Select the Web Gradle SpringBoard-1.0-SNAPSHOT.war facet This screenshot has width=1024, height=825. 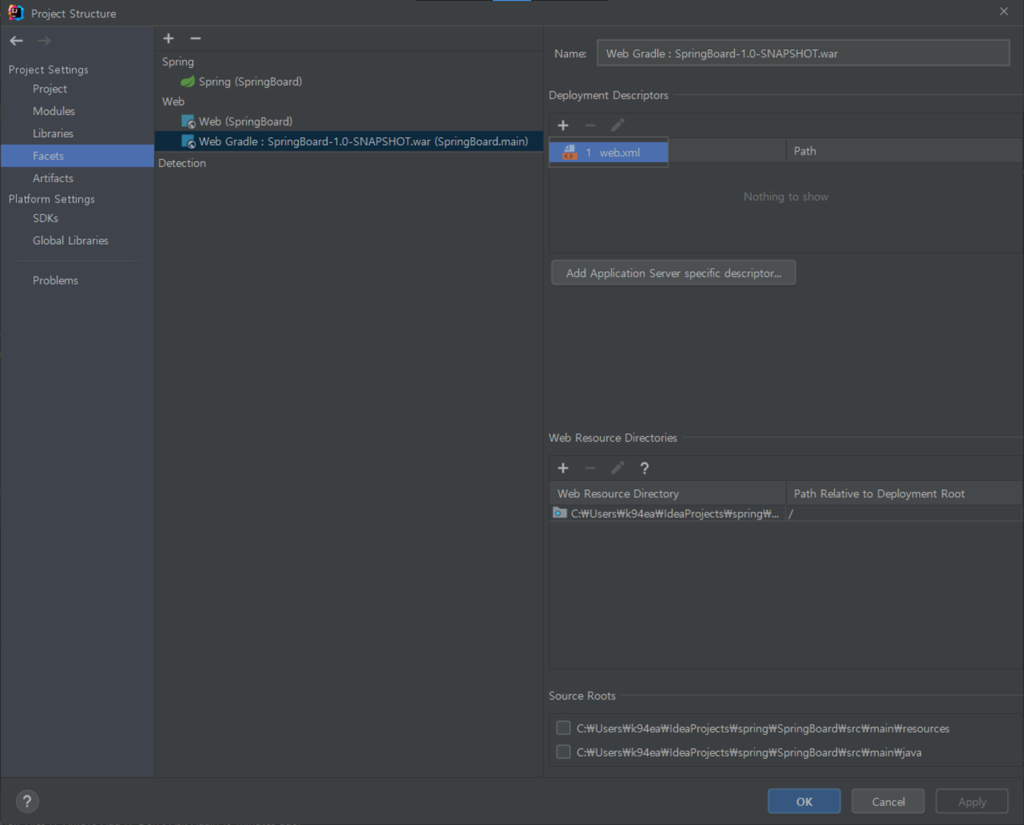tap(362, 142)
